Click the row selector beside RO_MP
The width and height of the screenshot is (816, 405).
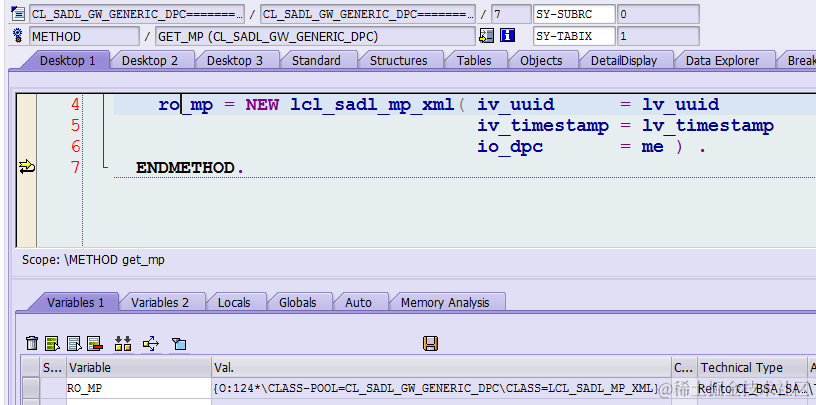tap(31, 388)
